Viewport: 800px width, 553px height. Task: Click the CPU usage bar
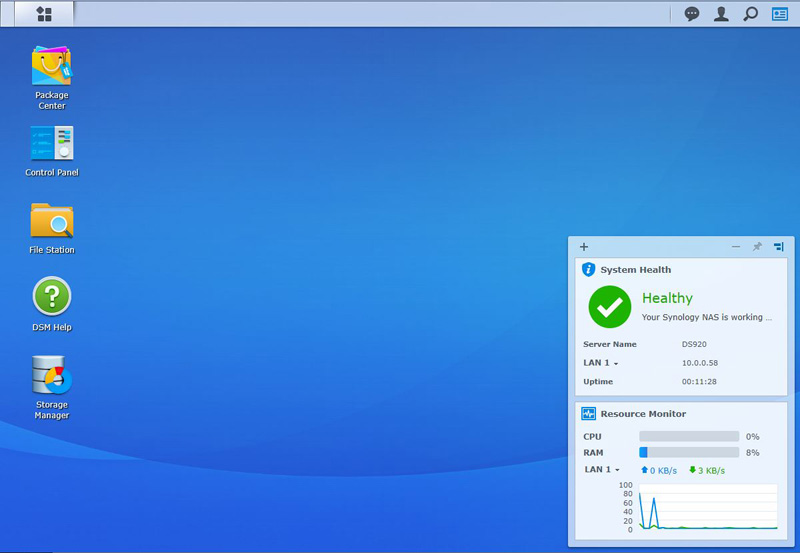[689, 436]
